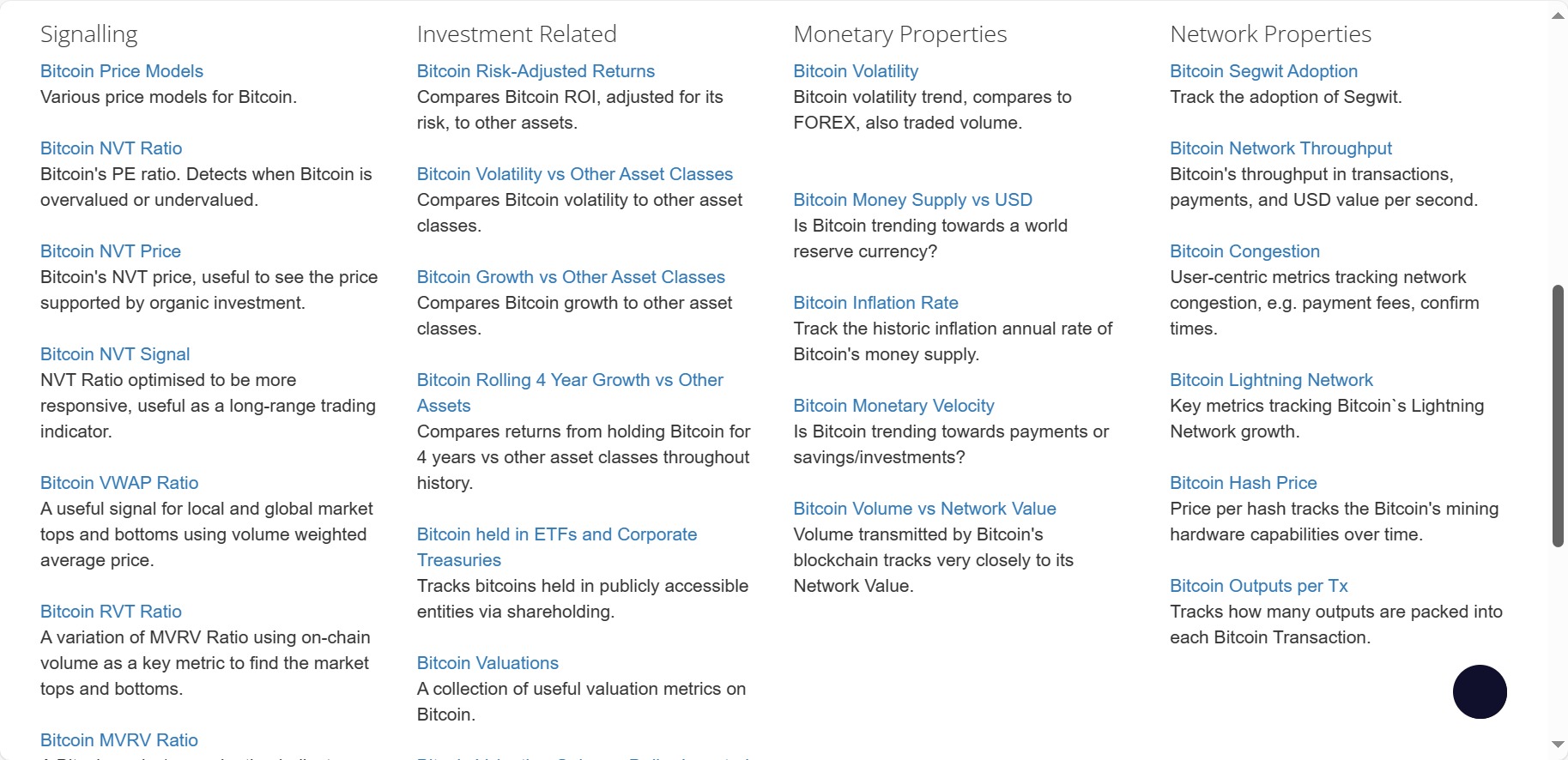
Task: View the Bitcoin Valuations collection
Action: click(487, 662)
